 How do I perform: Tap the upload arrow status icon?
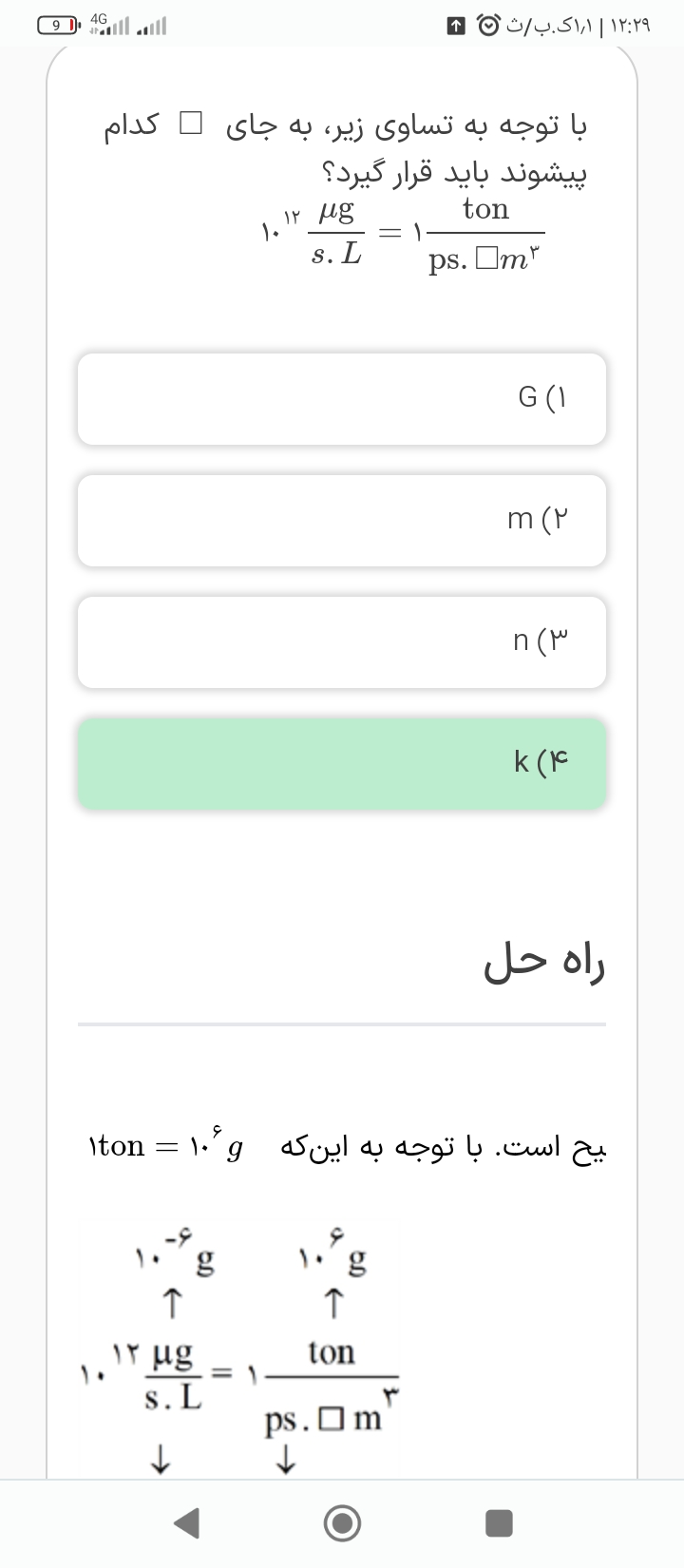457,26
